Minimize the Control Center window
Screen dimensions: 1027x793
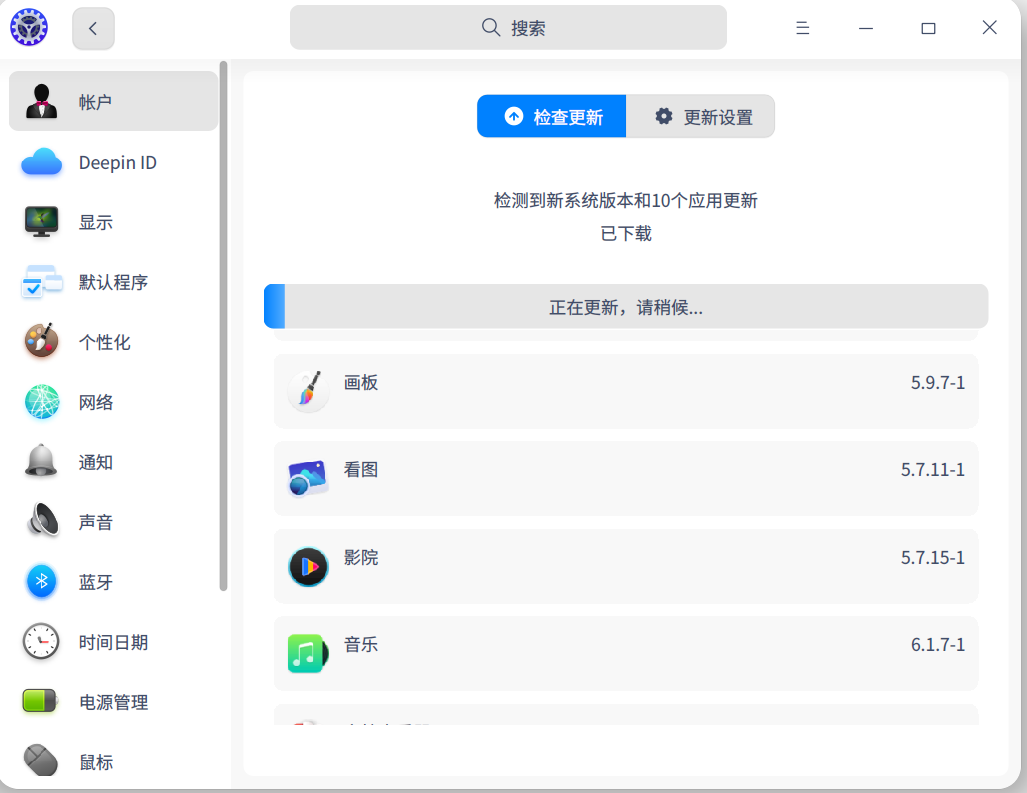(866, 28)
